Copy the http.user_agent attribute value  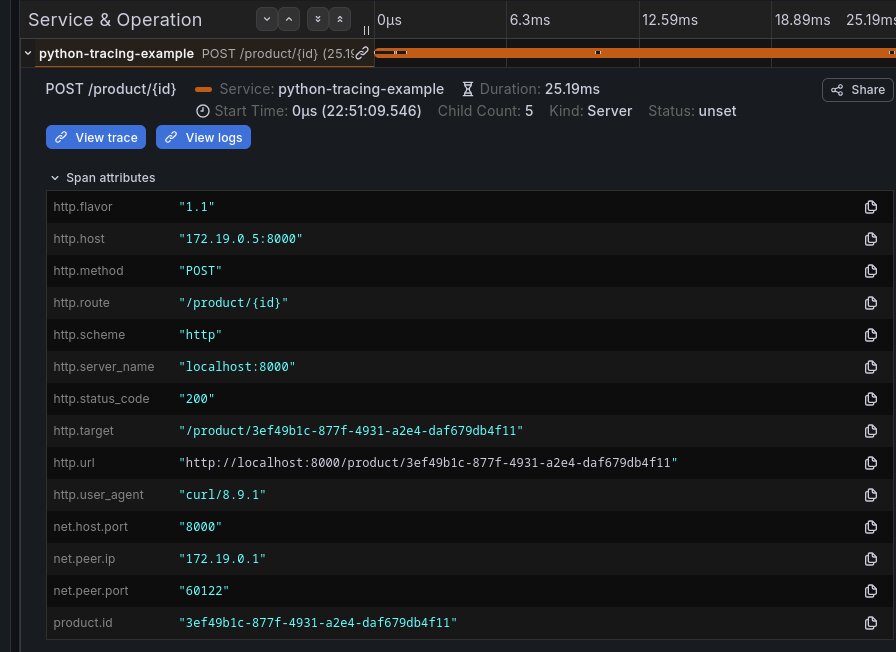(x=871, y=495)
